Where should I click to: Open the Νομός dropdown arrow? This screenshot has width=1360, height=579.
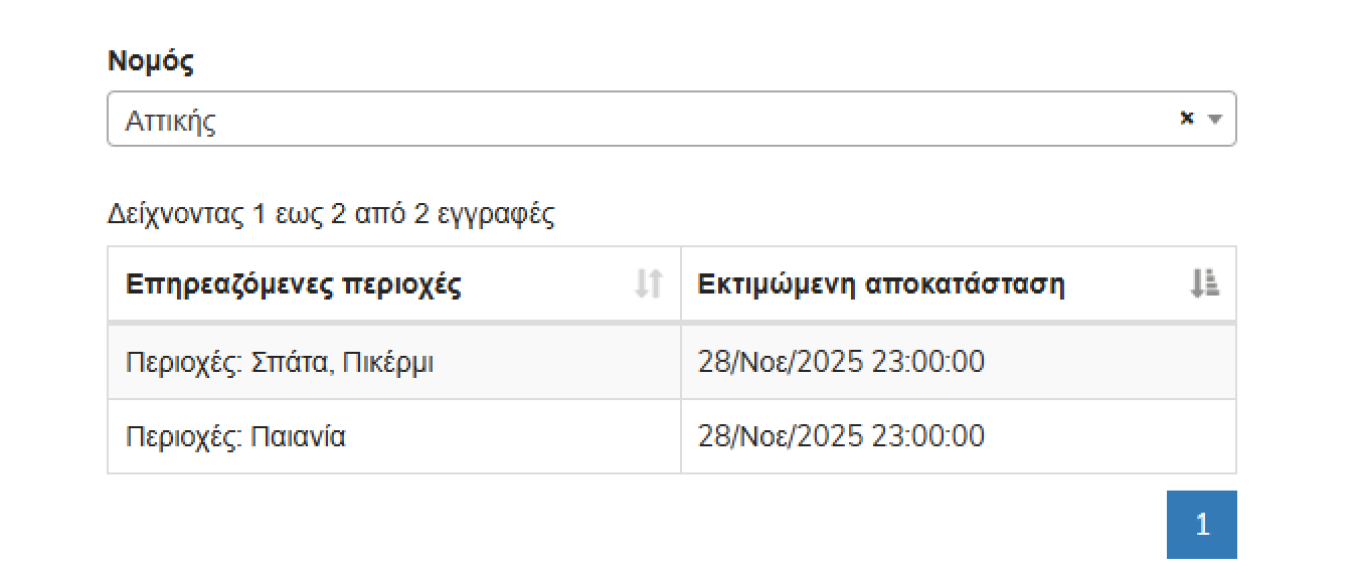pyautogui.click(x=1215, y=119)
